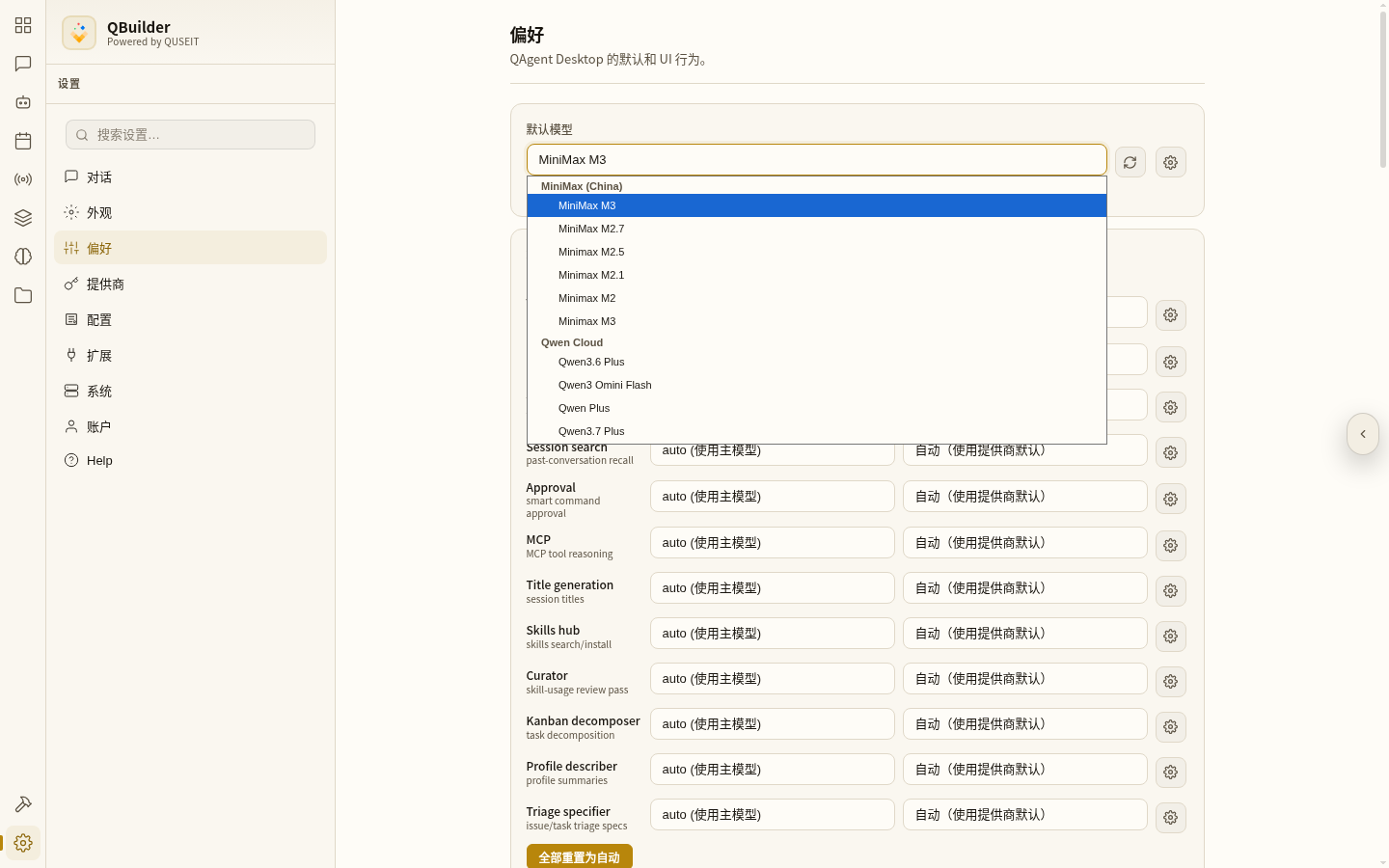Open the hammer tools icon near bottom left

tap(23, 804)
